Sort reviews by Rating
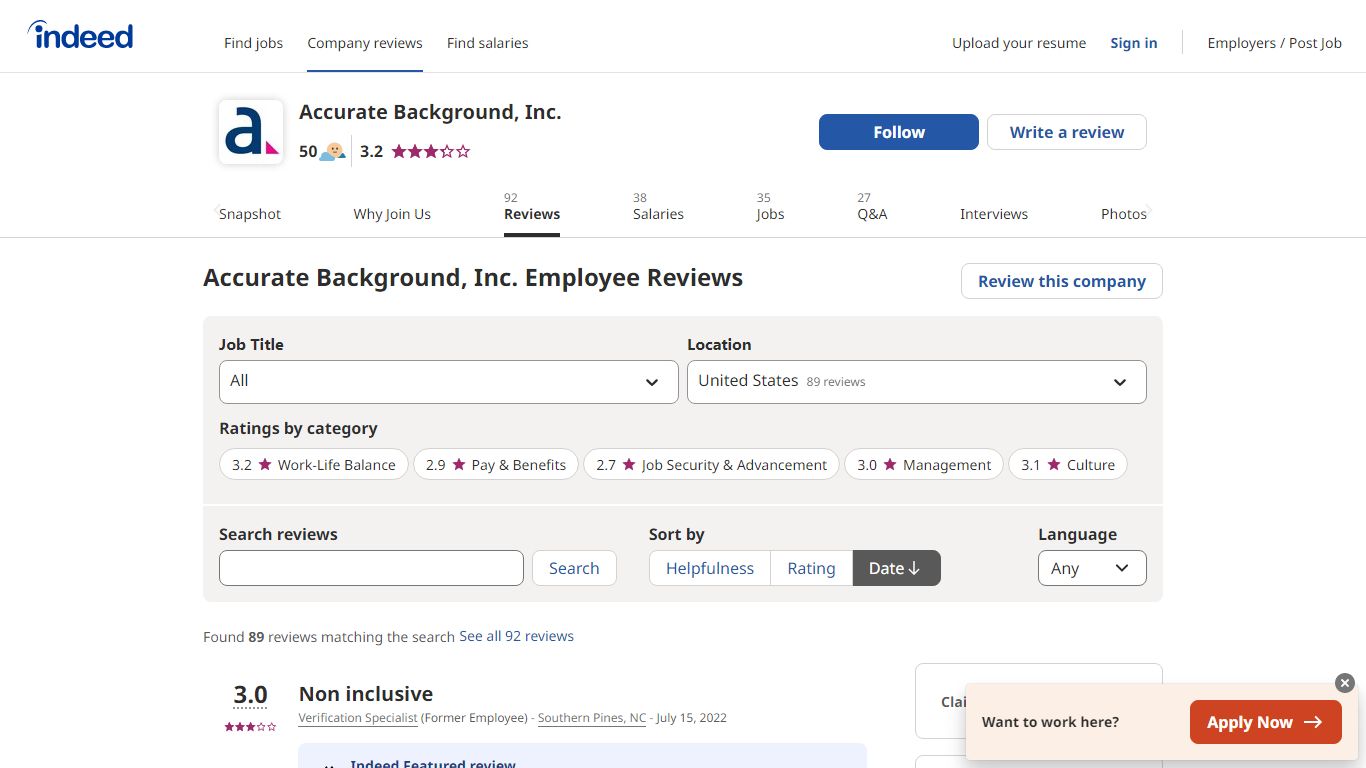 (x=811, y=568)
